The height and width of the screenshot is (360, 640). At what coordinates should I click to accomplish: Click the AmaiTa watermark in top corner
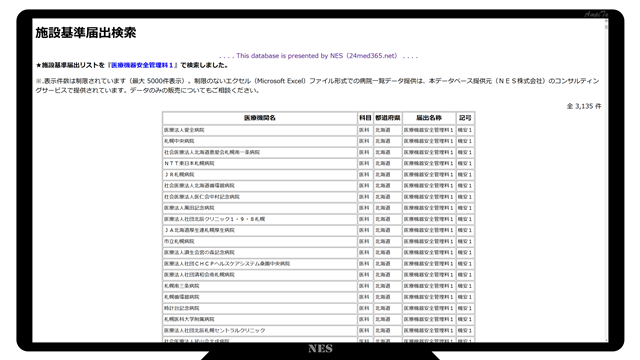click(x=596, y=15)
